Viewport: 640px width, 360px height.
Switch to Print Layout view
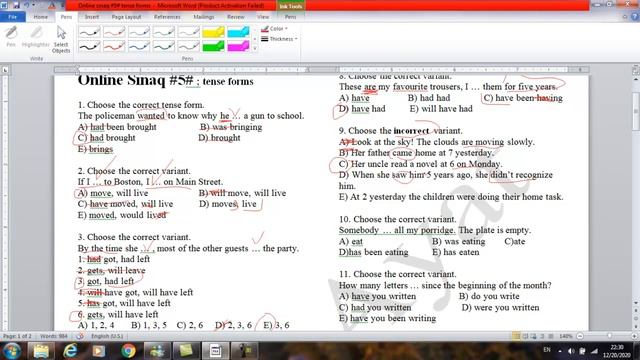click(516, 336)
